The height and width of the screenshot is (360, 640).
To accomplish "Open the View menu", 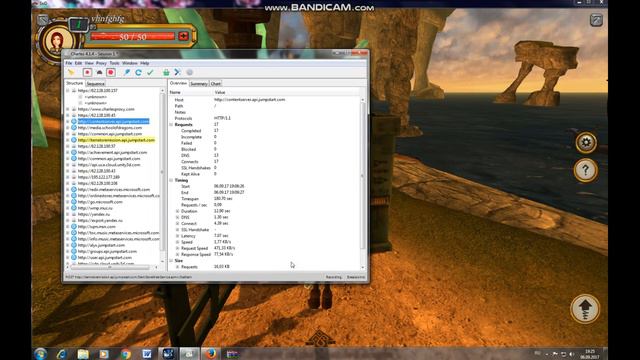I will (89, 63).
